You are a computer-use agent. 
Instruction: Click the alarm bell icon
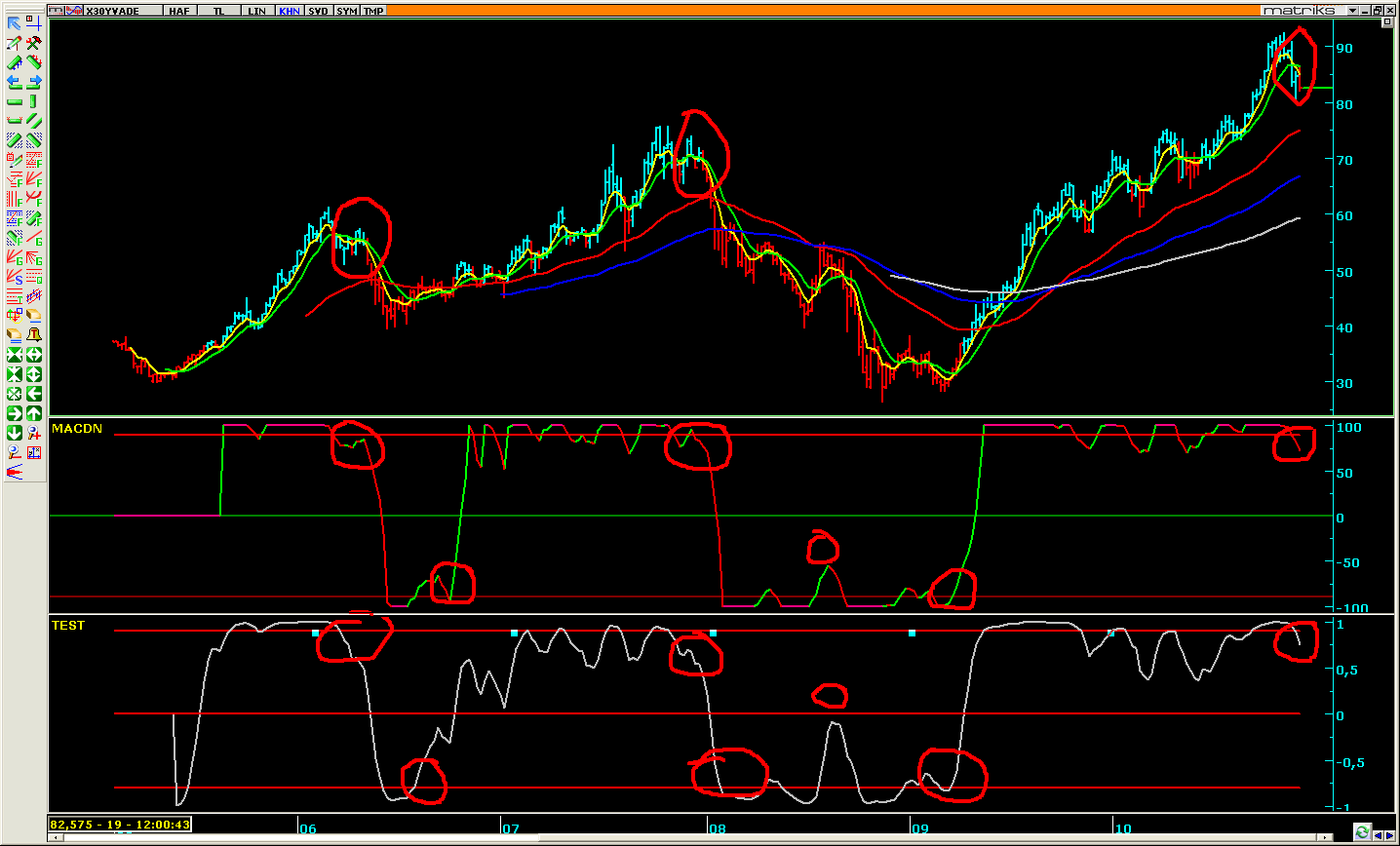tap(34, 335)
